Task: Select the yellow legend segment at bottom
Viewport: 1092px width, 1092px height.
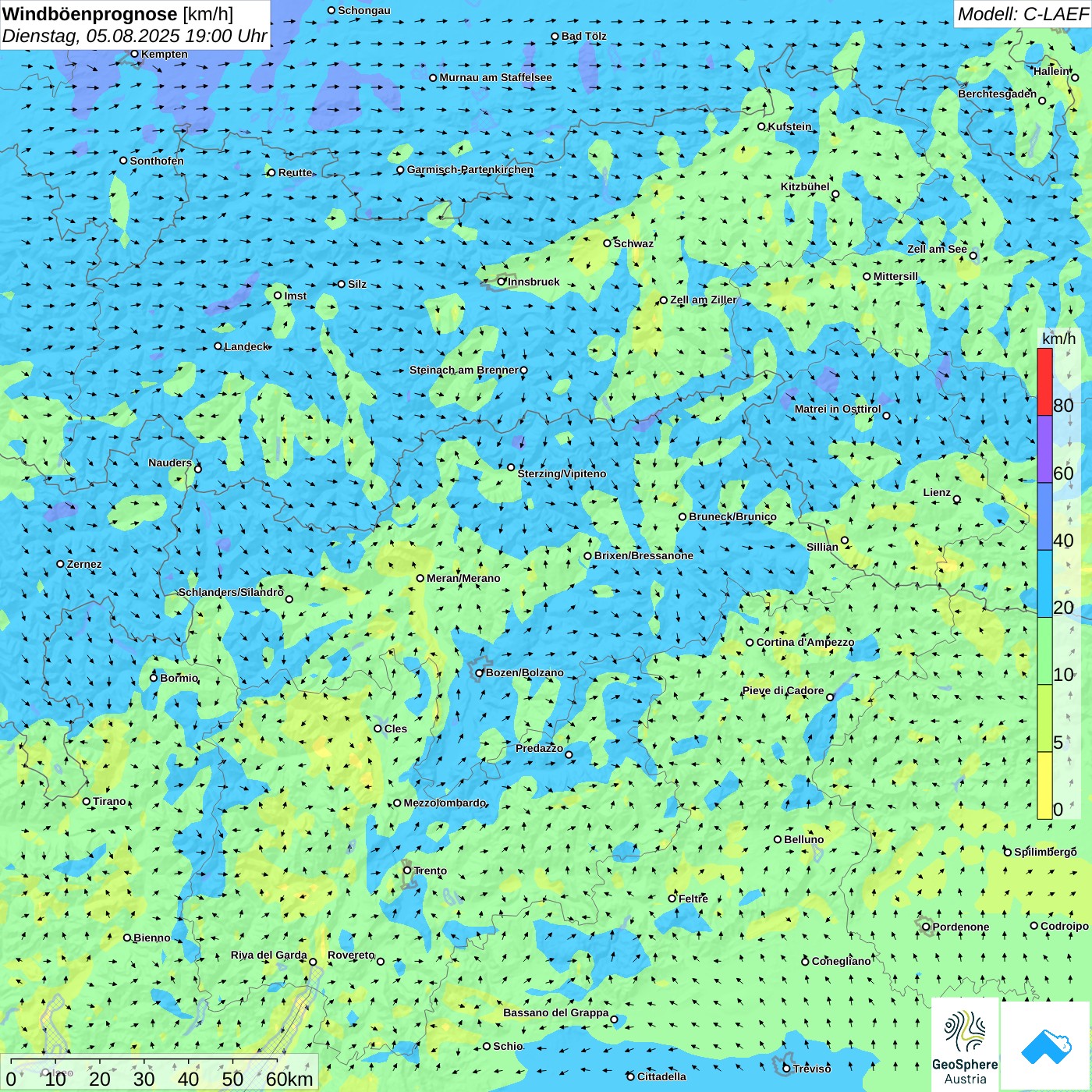Action: coord(1044,785)
